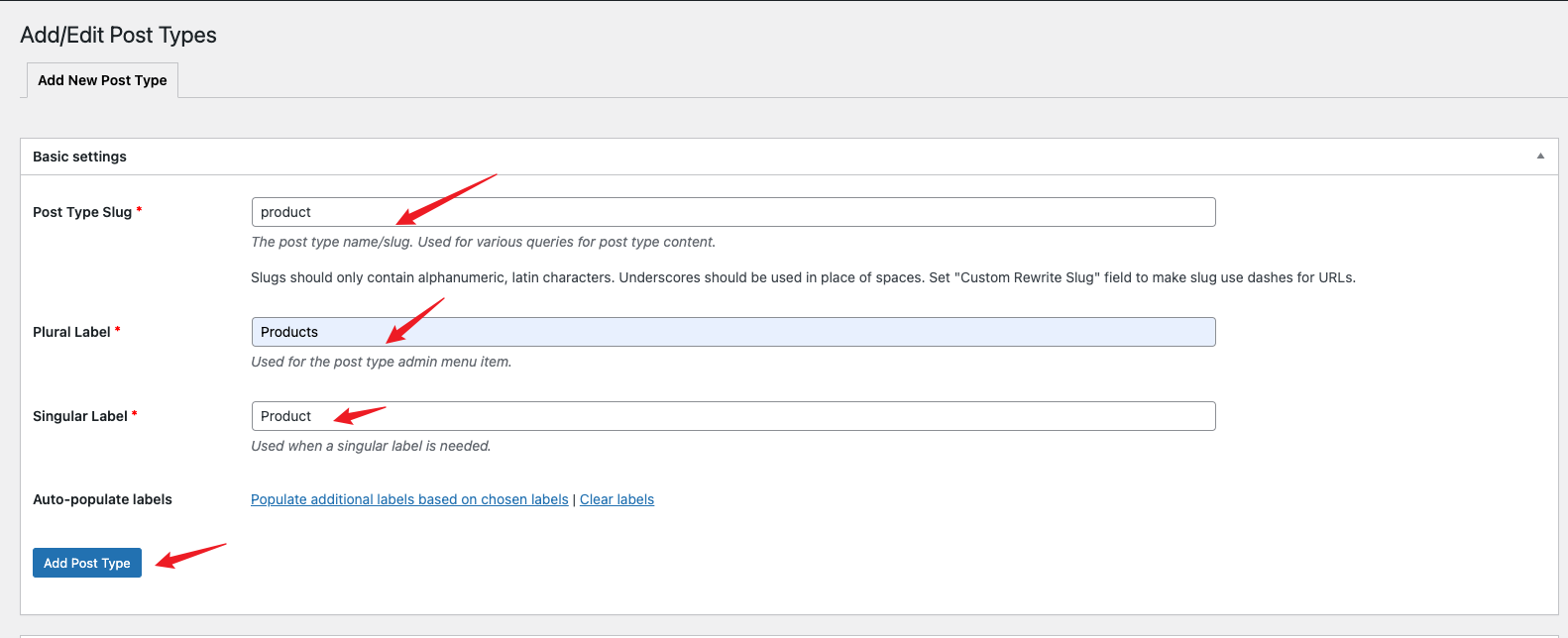Click the red asterisk beside Post Type Slug
Image resolution: width=1568 pixels, height=638 pixels.
click(x=139, y=210)
